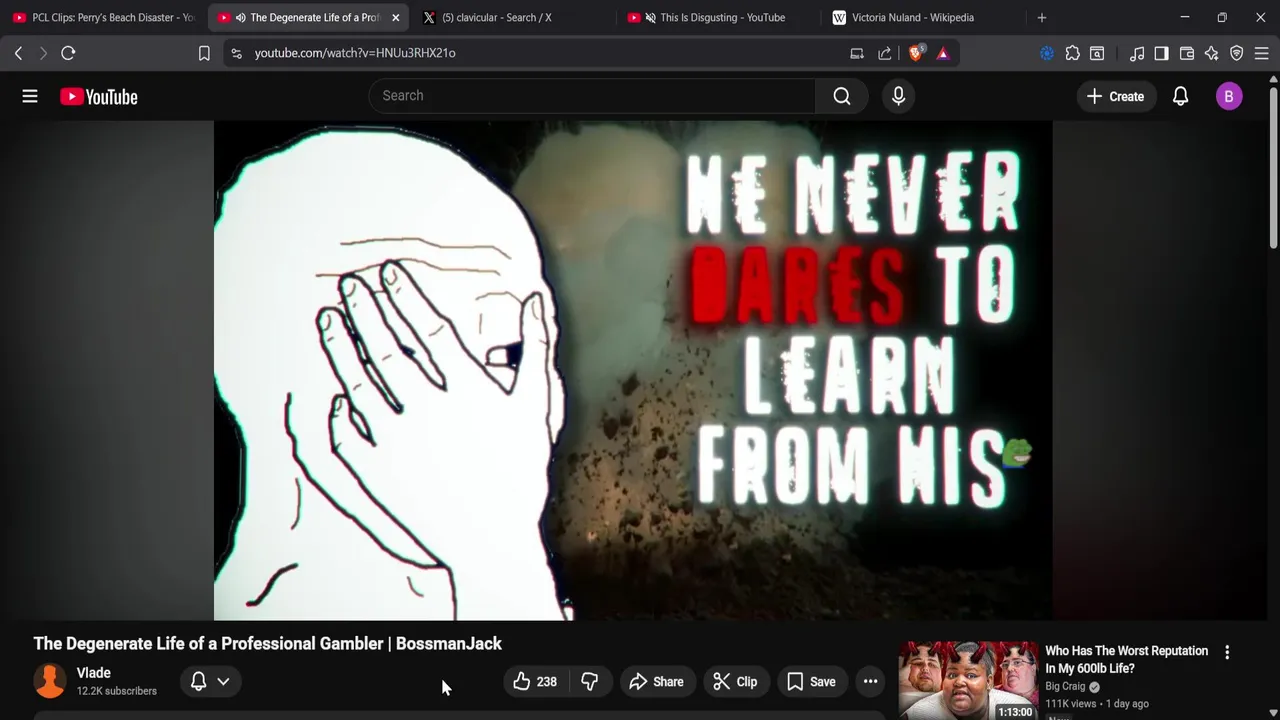Click the Clip button
Screen dimensions: 1280x720
coord(735,682)
